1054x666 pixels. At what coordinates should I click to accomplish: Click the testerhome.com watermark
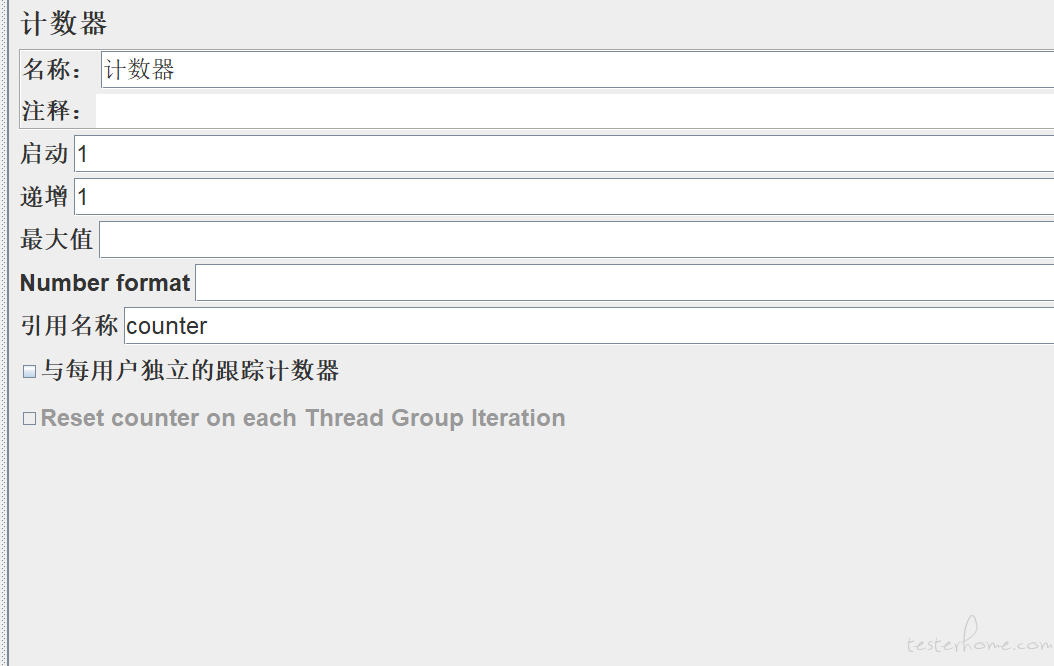[979, 636]
